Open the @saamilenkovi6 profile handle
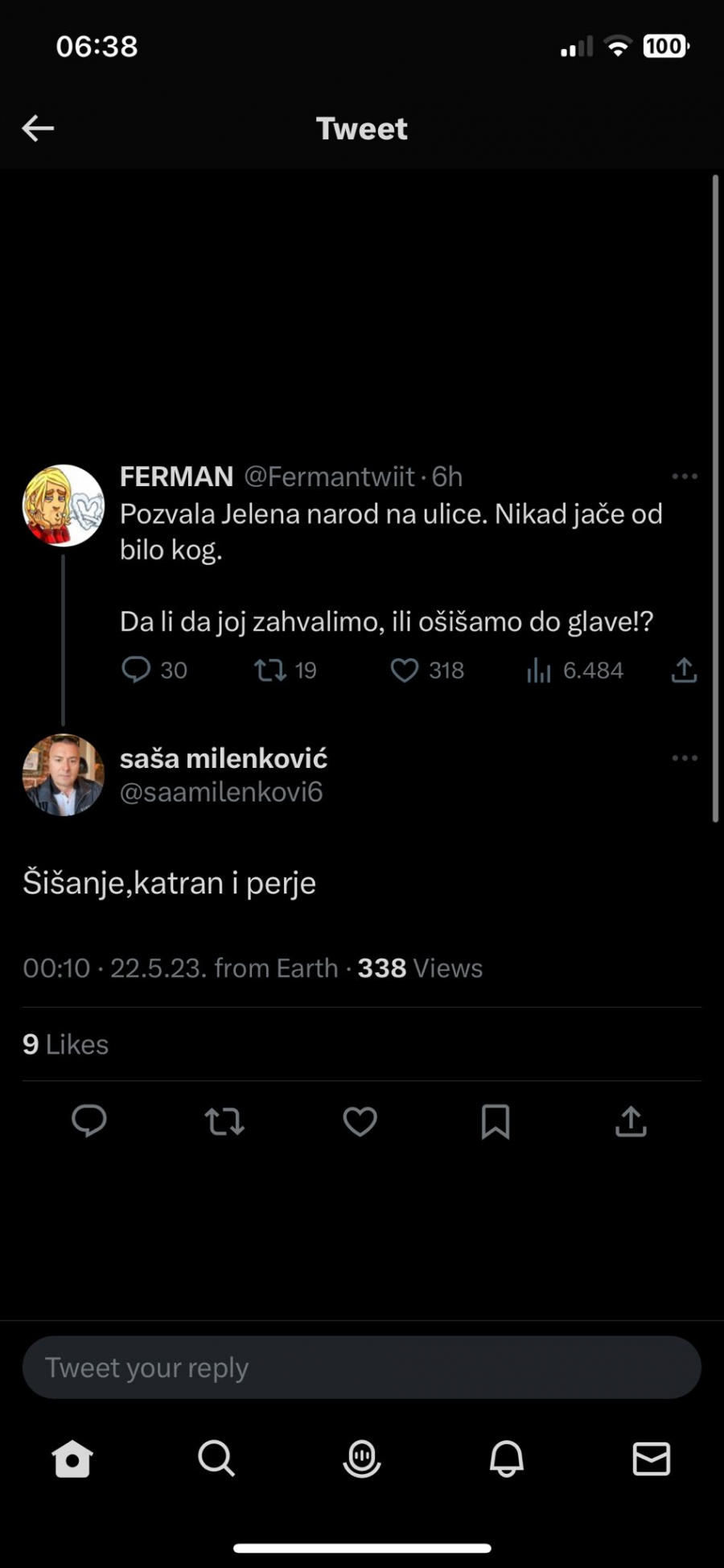Image resolution: width=724 pixels, height=1568 pixels. tap(221, 792)
